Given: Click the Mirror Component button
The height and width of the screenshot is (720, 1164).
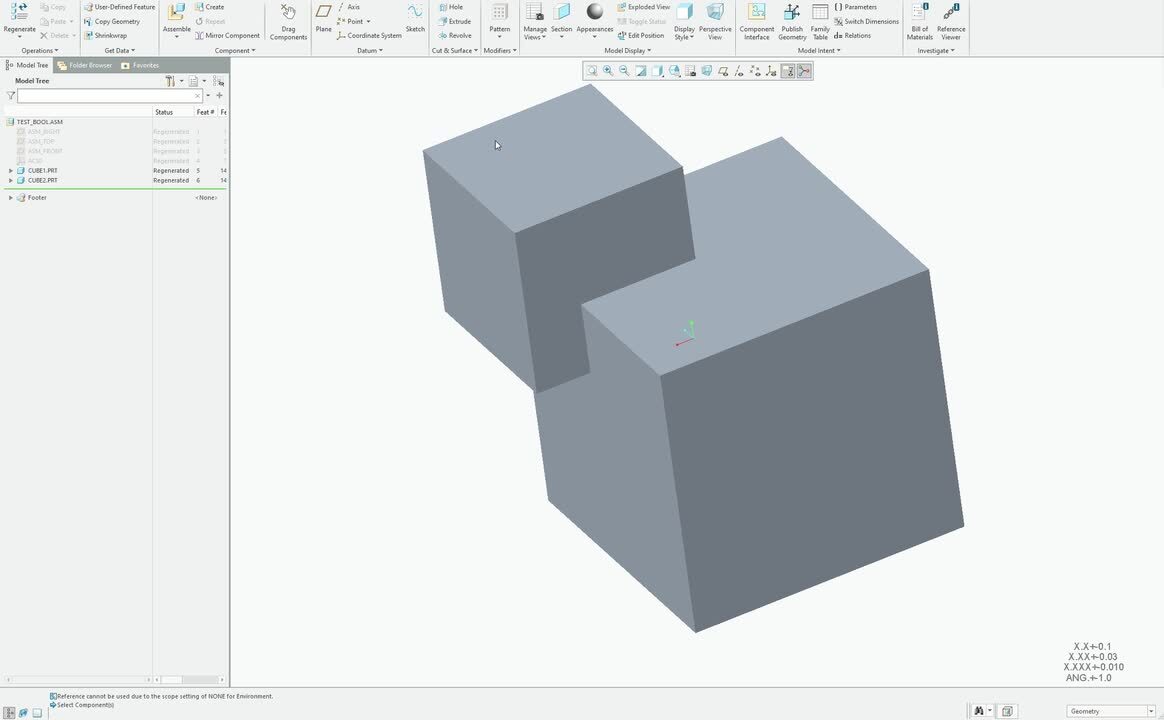Looking at the screenshot, I should tap(227, 35).
